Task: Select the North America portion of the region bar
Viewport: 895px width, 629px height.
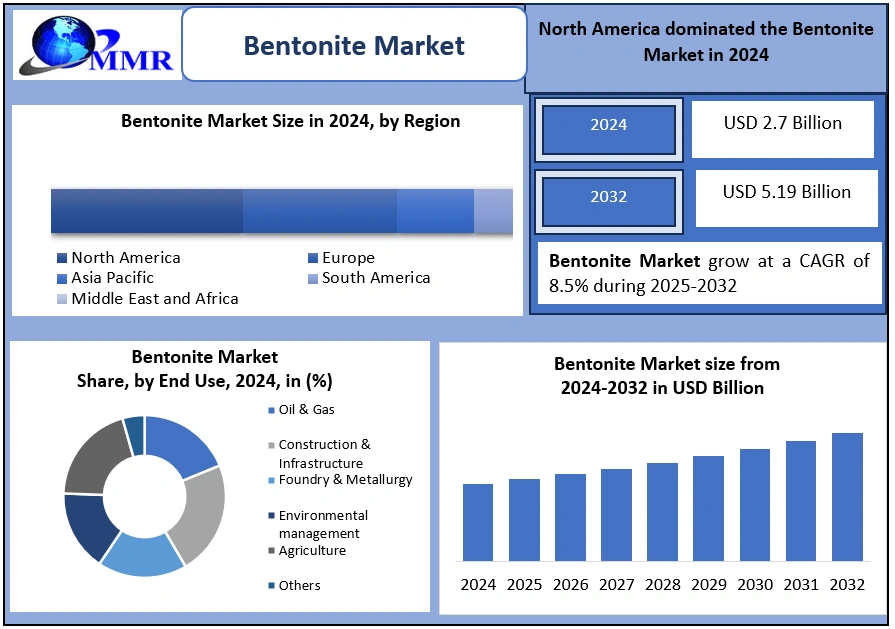Action: 147,211
